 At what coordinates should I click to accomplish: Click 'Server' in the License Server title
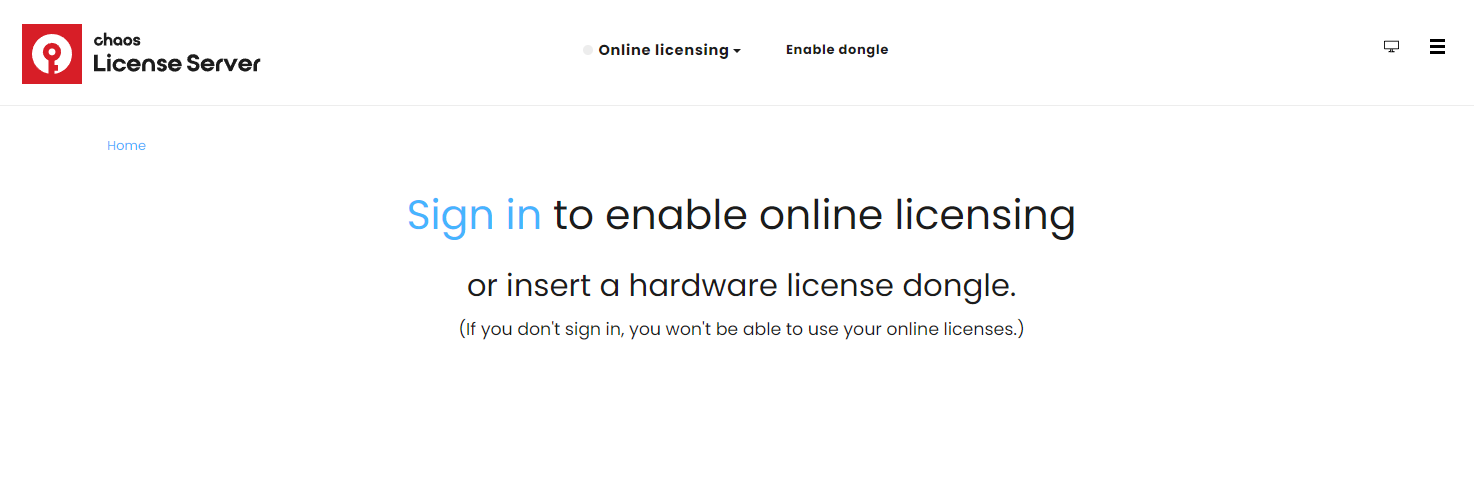(x=222, y=64)
